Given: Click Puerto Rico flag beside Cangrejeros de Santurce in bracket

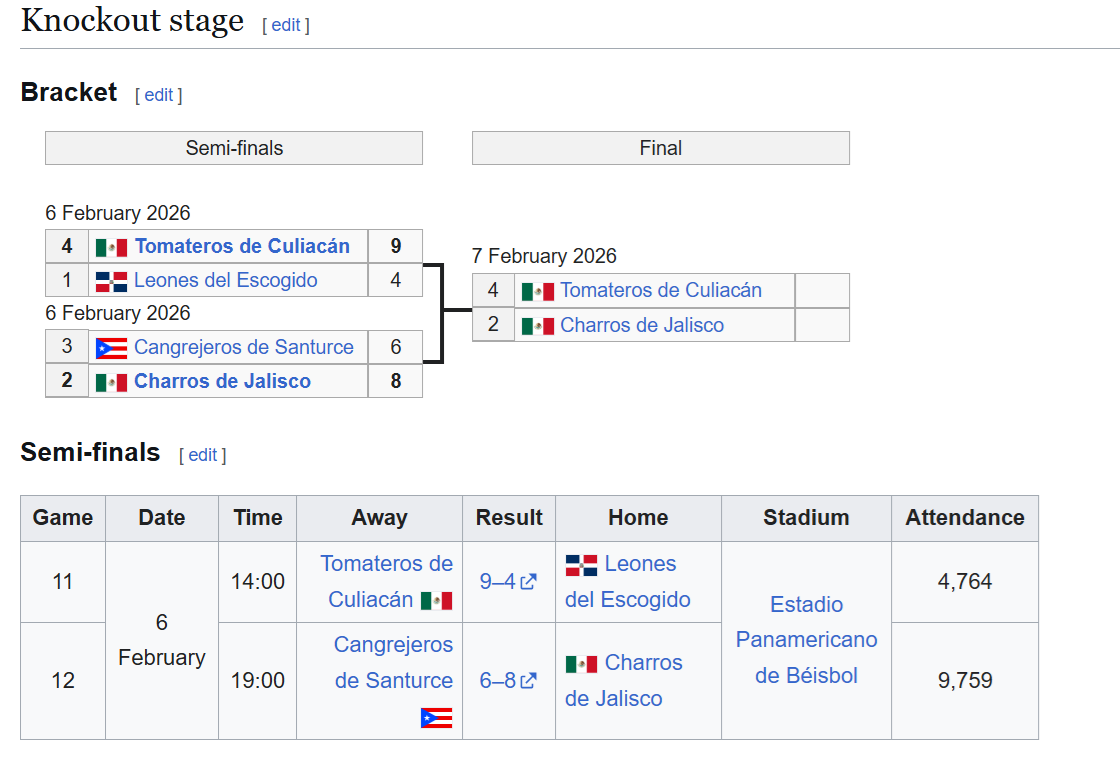Looking at the screenshot, I should point(111,348).
